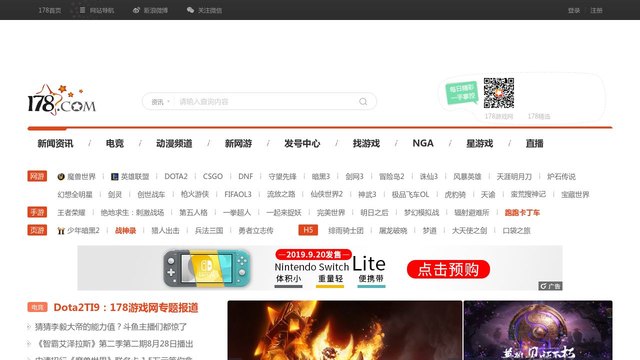Open the 兵法三国 web game link
Viewport: 640px width, 360px height.
pos(209,230)
